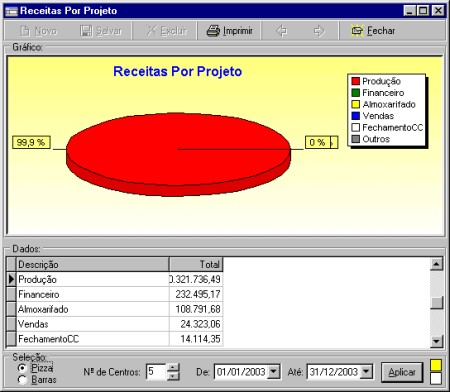This screenshot has height=392, width=450.
Task: Click the row selector beside Financeiro
Action: (x=11, y=294)
